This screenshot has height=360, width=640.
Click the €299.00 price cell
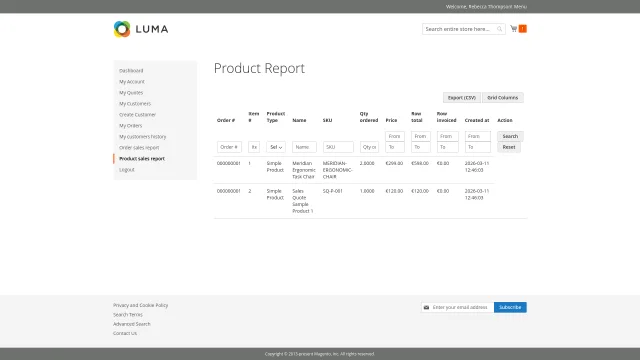(394, 163)
